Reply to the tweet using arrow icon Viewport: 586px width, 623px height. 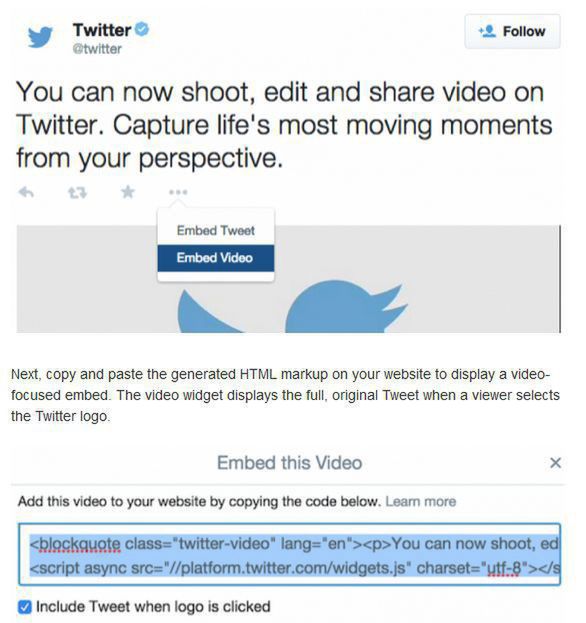(26, 193)
